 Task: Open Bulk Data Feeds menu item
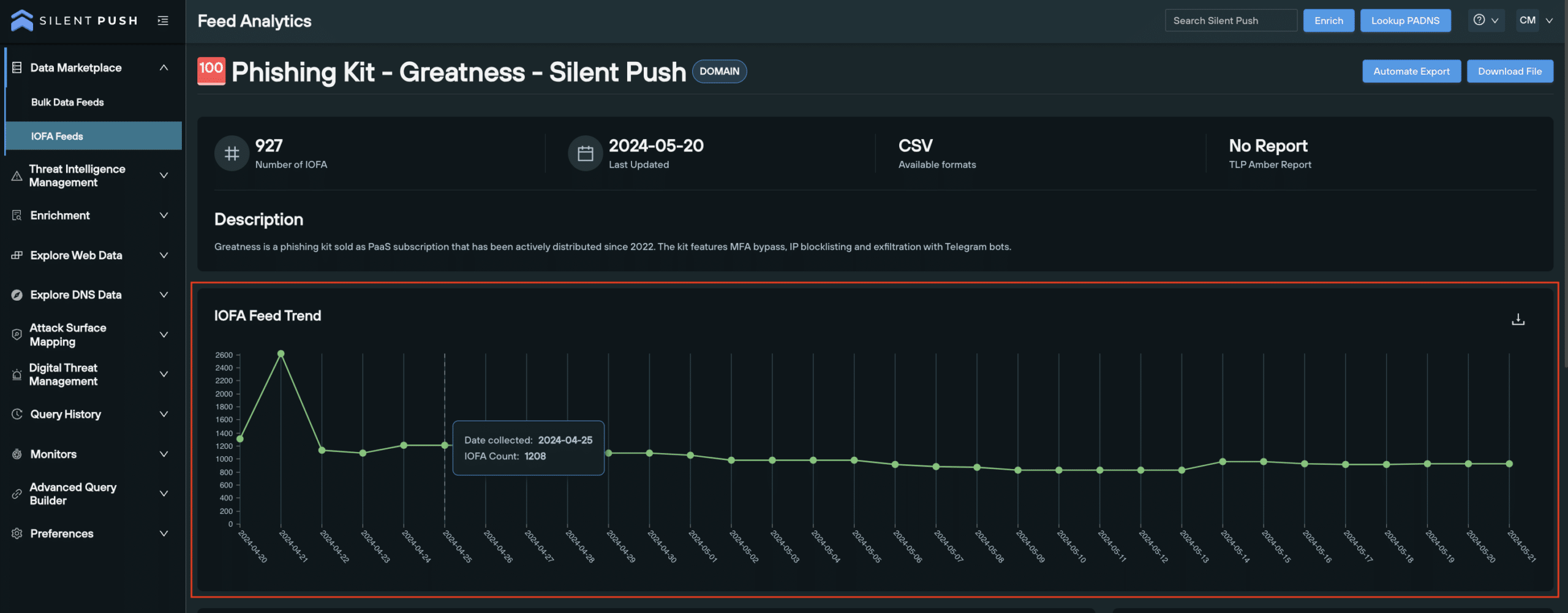[67, 102]
